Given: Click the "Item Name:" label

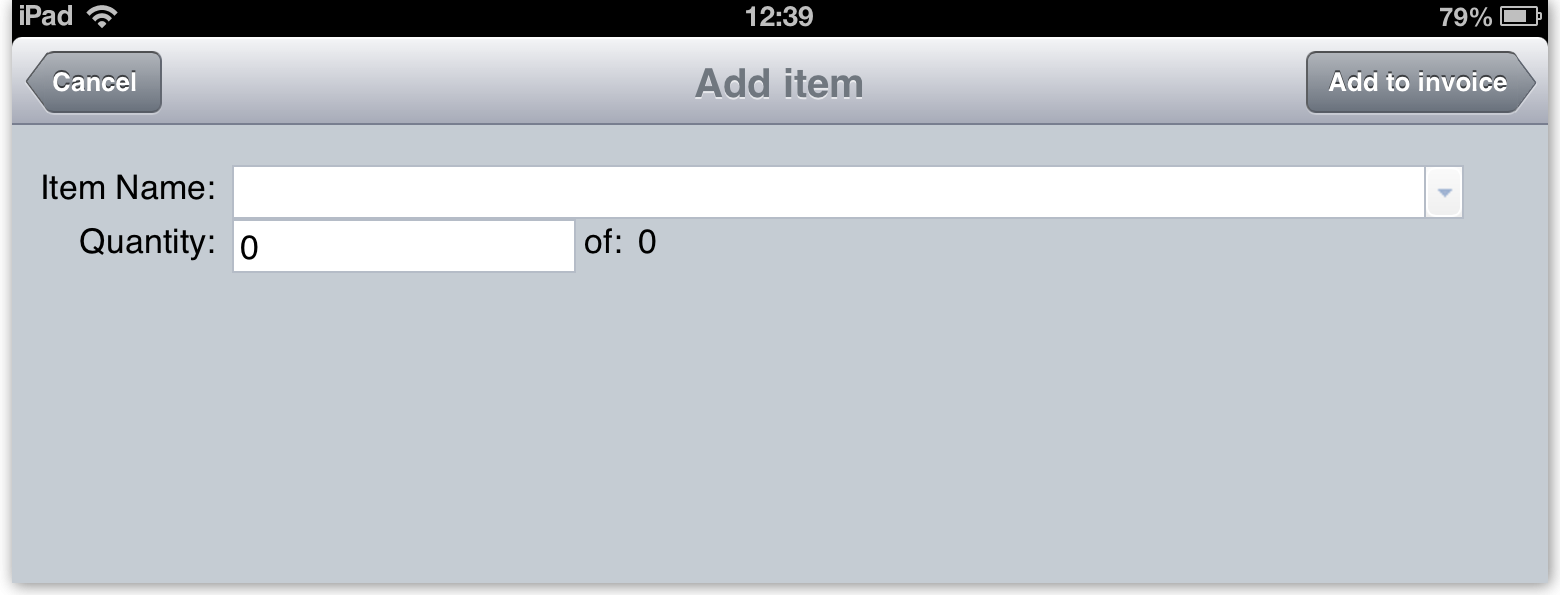Looking at the screenshot, I should pos(128,188).
